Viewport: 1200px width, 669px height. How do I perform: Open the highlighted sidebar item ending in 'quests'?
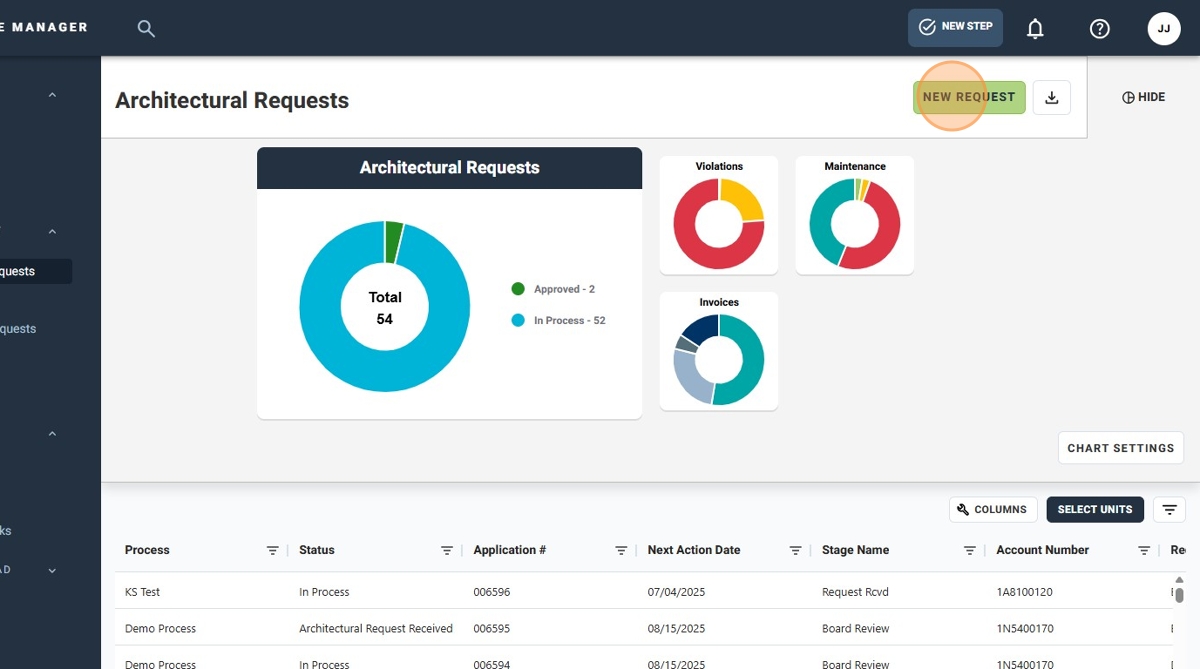point(36,271)
